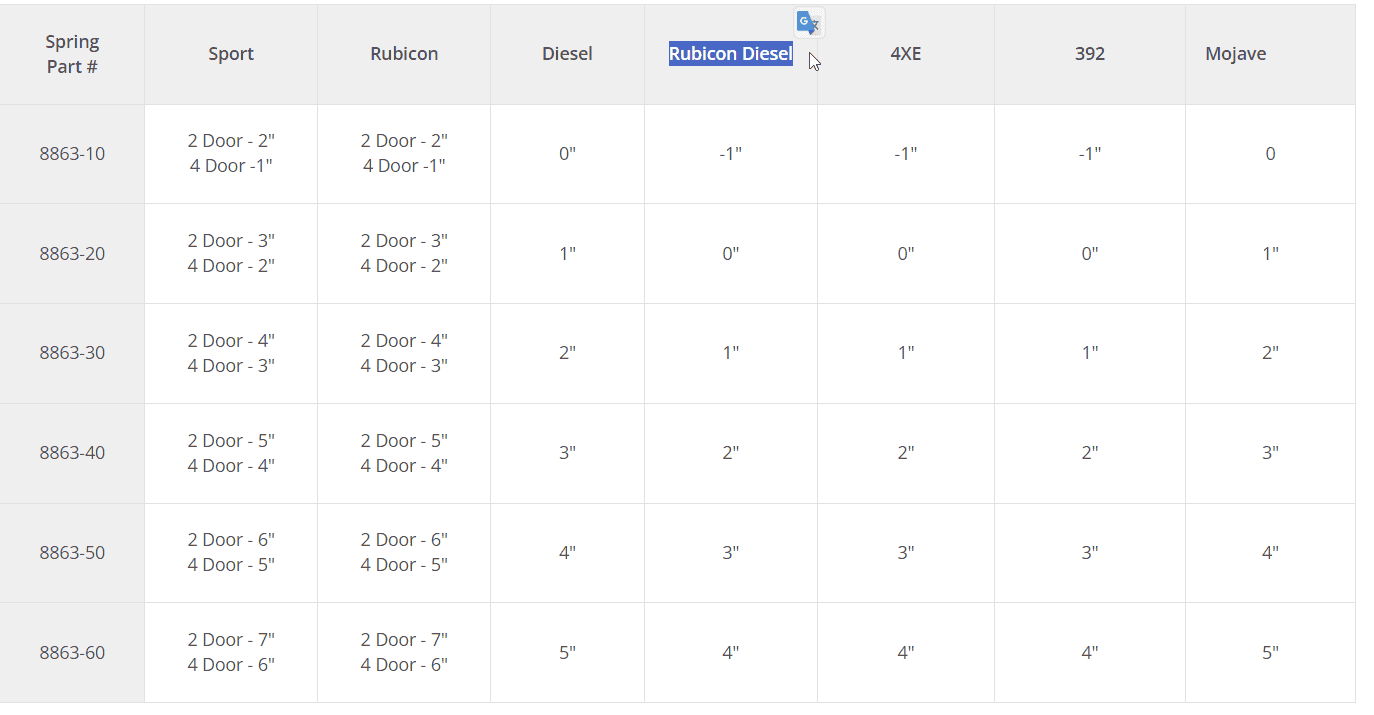The image size is (1374, 715).
Task: Click Mojave value 5" in 8863-60 row
Action: tap(1270, 653)
